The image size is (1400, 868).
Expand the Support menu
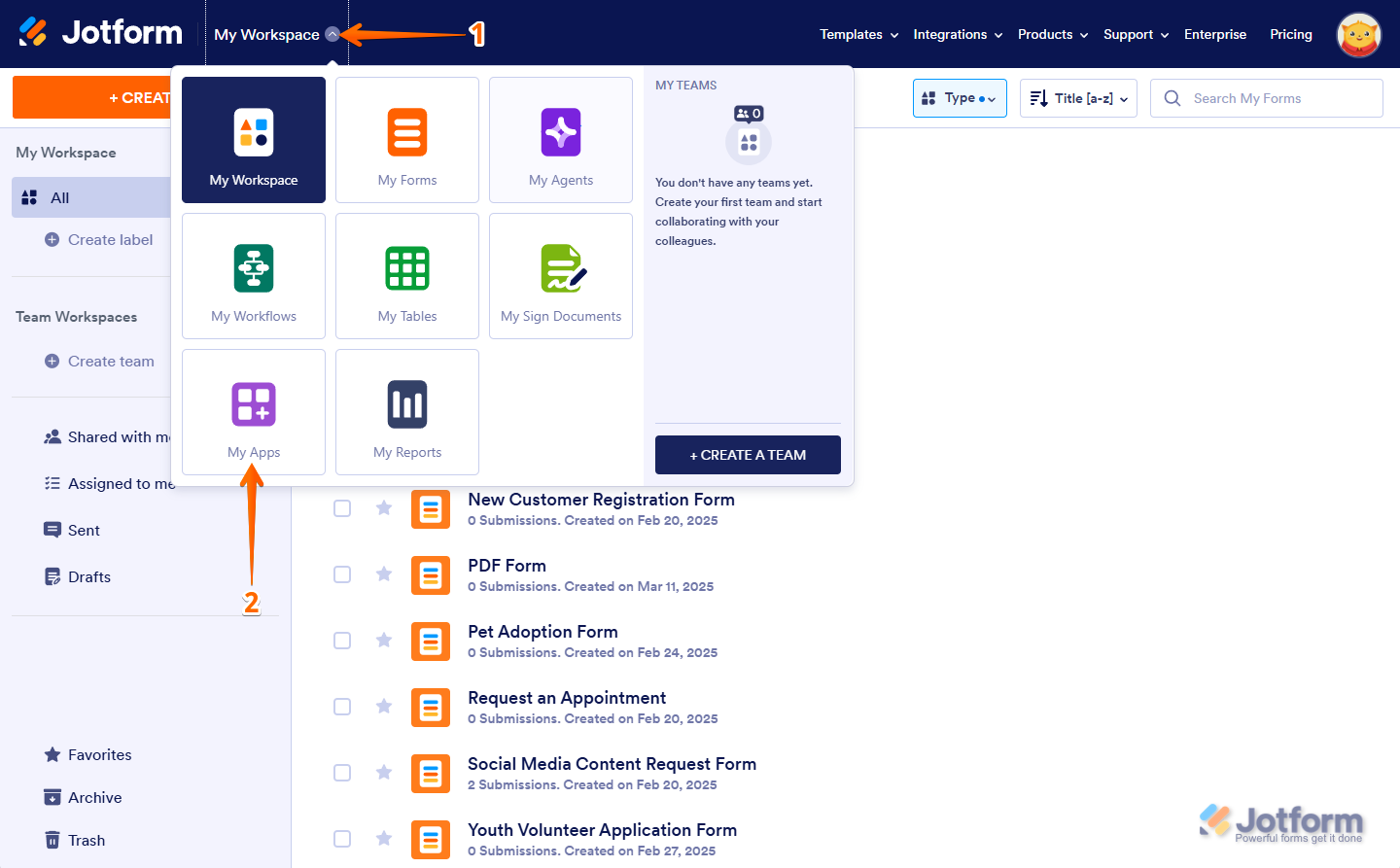pos(1137,34)
